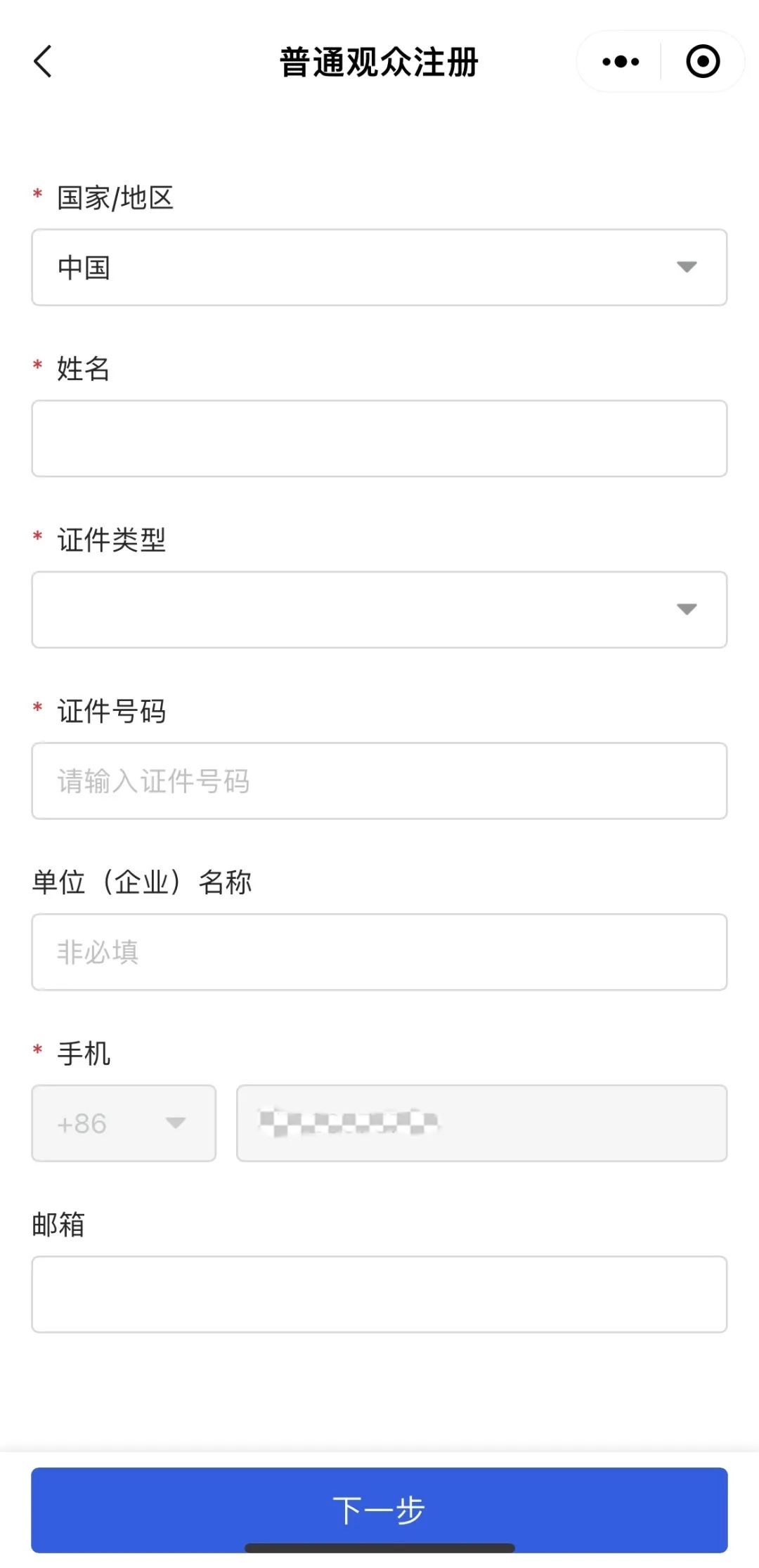Click the 国家/地区 dropdown arrow icon
The height and width of the screenshot is (1568, 759).
pyautogui.click(x=685, y=267)
